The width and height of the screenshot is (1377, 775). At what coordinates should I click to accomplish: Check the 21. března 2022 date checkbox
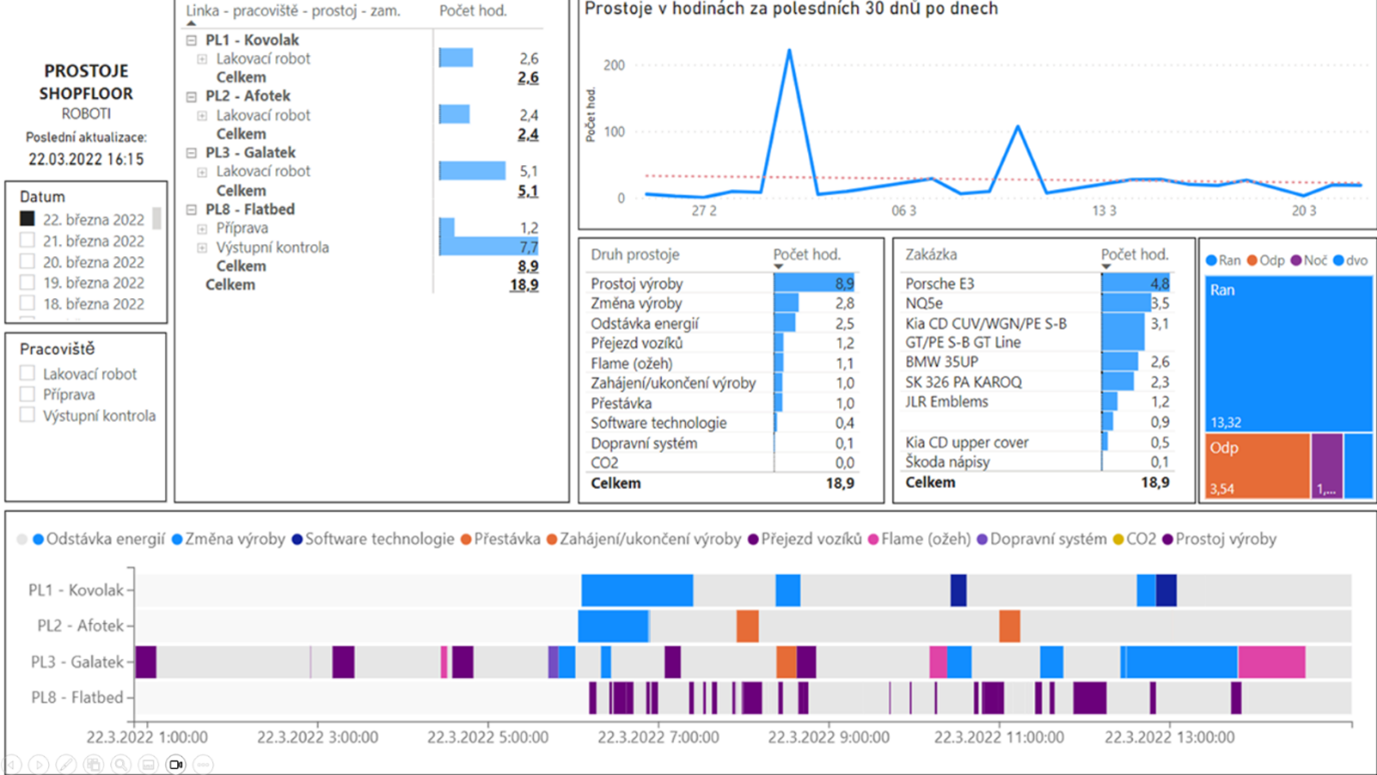click(27, 241)
